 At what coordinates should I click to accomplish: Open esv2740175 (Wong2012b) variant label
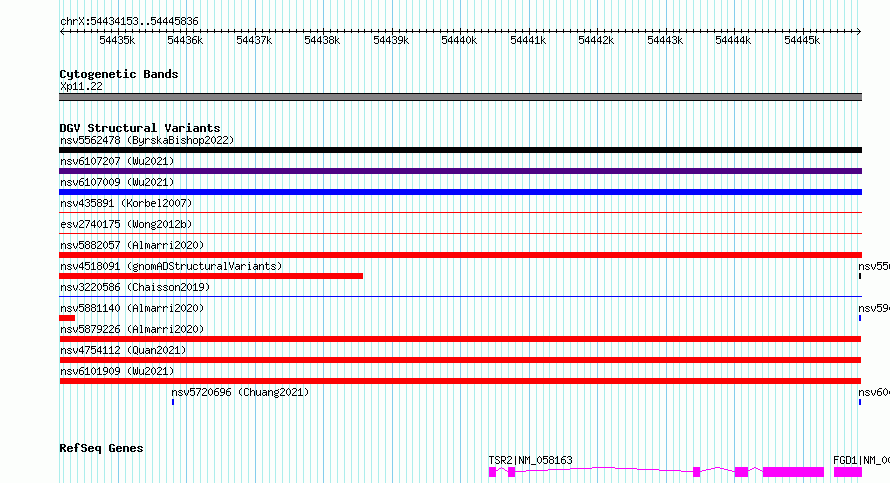point(126,224)
